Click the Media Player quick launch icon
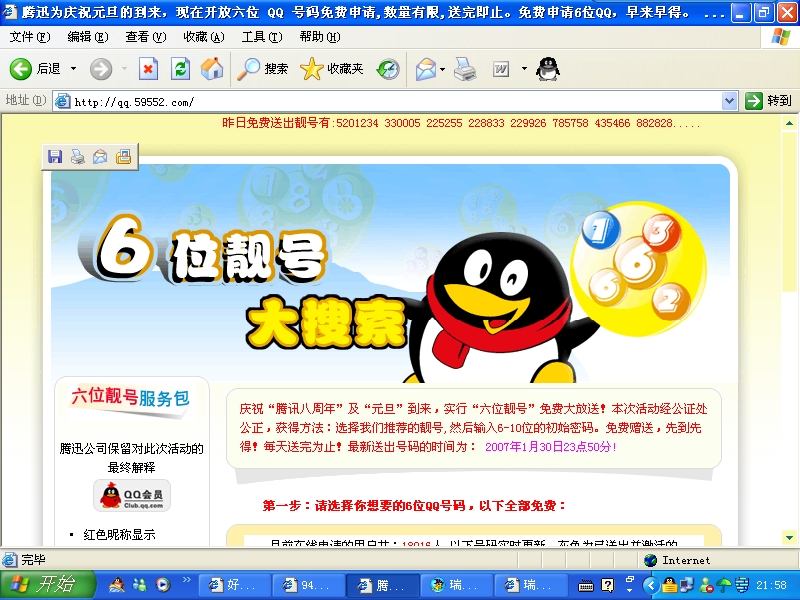 point(163,585)
